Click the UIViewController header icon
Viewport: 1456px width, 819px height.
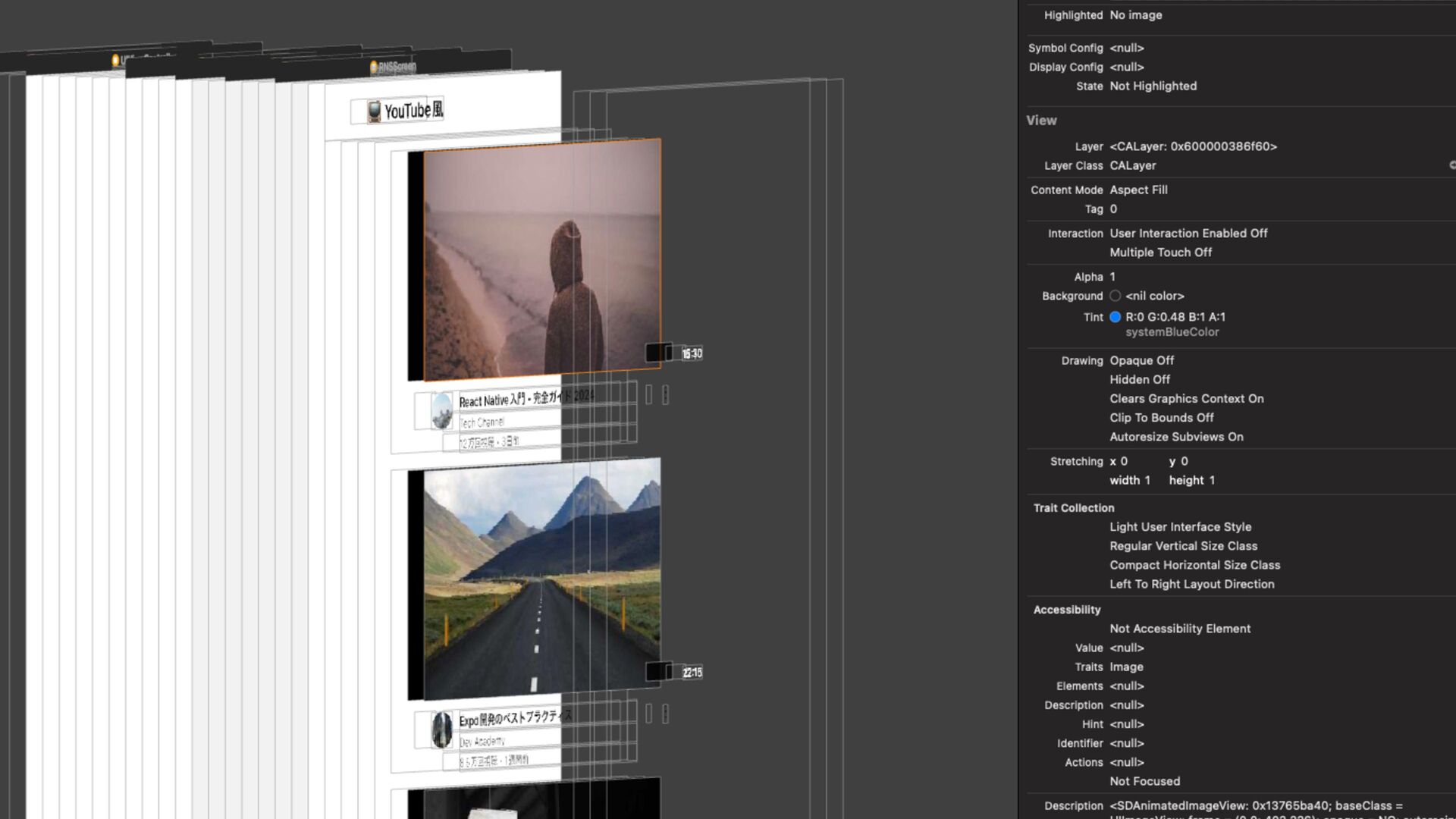point(115,60)
